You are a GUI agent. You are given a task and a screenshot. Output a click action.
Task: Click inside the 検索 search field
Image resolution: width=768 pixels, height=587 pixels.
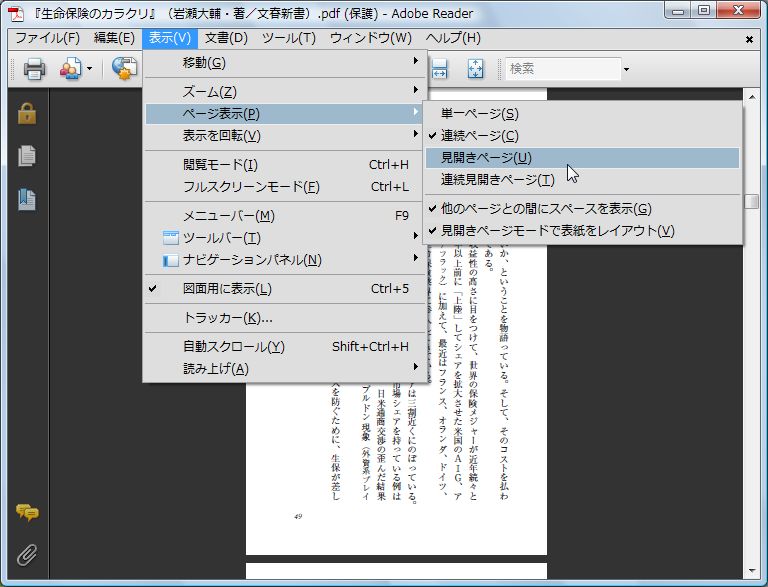(x=563, y=69)
